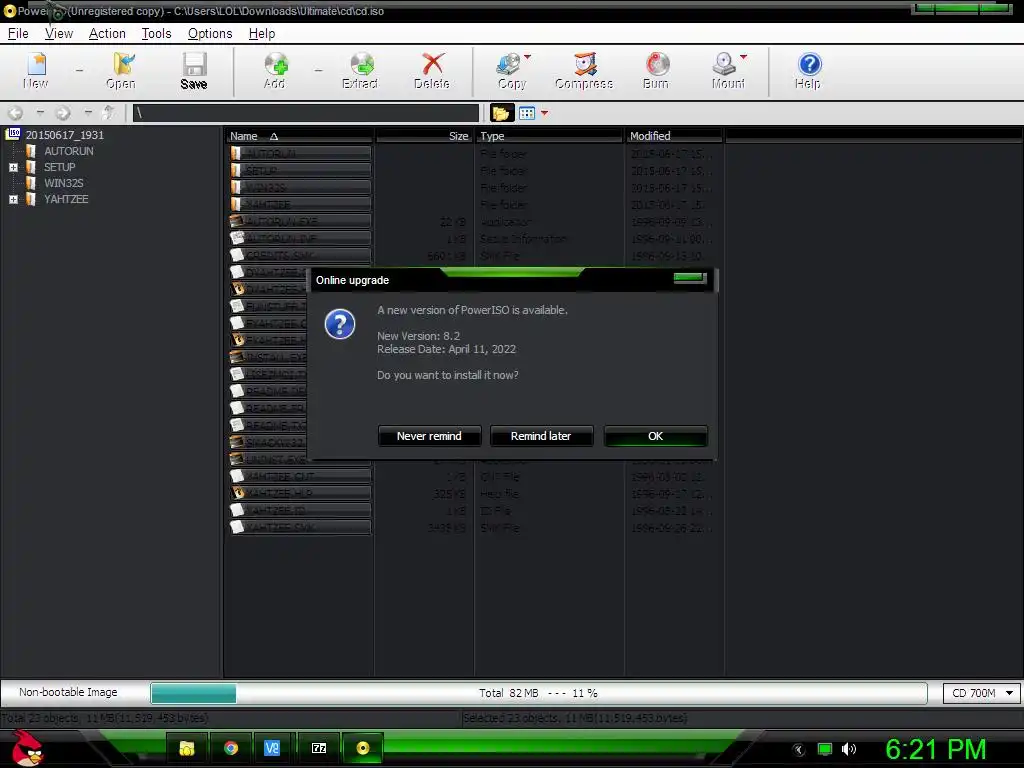Open the View menu

(x=59, y=33)
